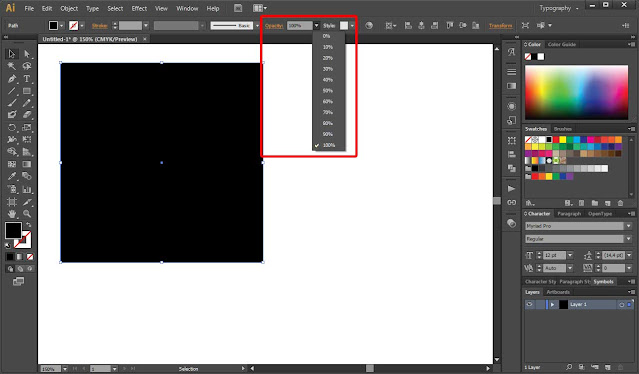Select the Blend tool
The image size is (639, 374).
tap(27, 176)
